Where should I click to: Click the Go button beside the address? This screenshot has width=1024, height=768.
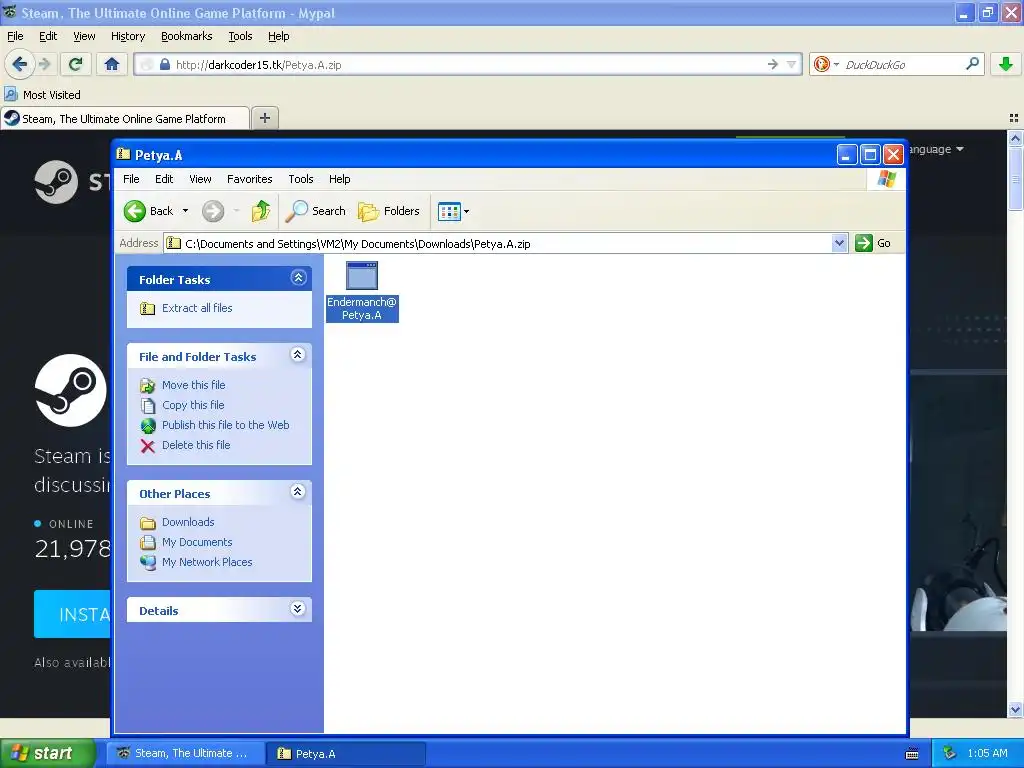pos(873,243)
